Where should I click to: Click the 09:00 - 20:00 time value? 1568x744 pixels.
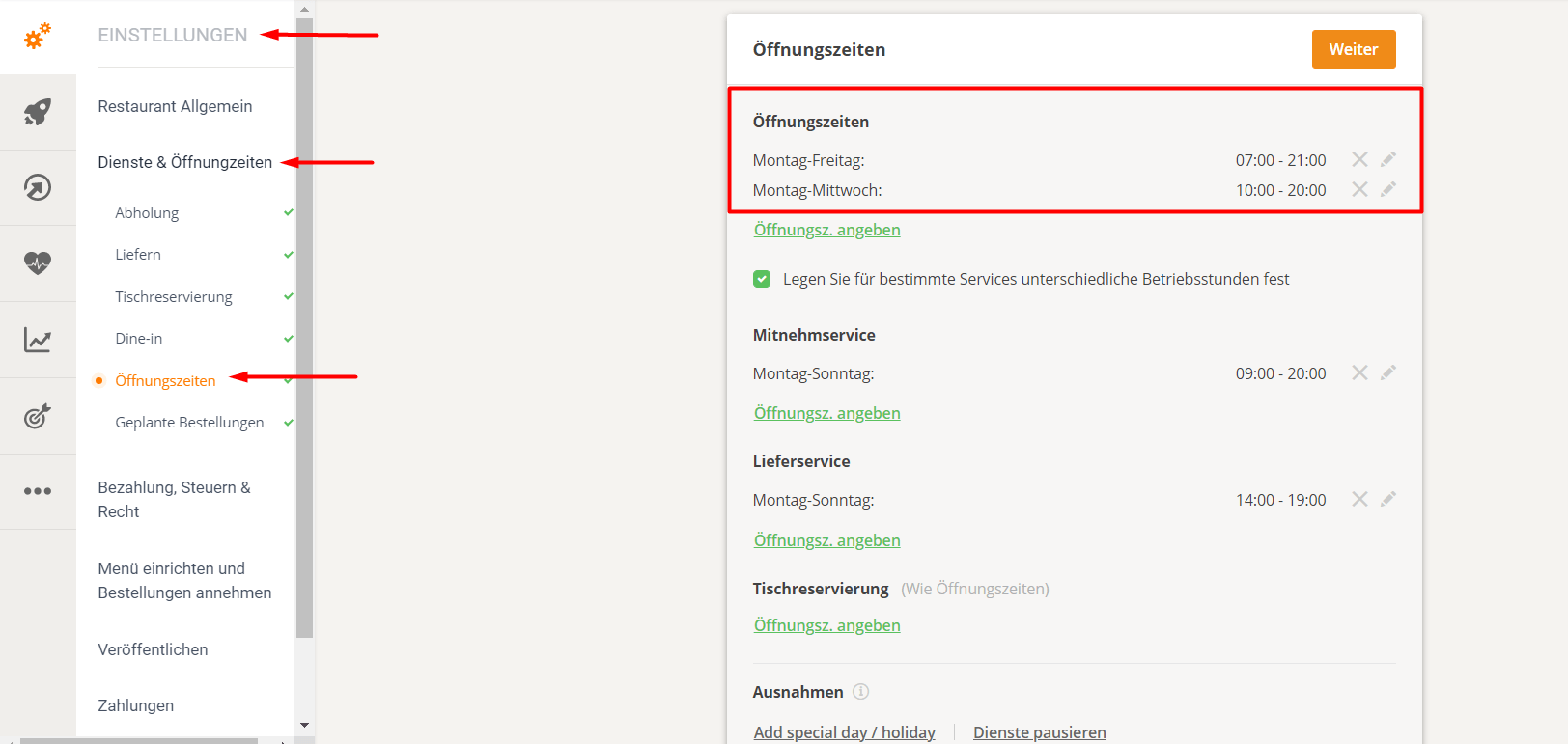tap(1281, 373)
